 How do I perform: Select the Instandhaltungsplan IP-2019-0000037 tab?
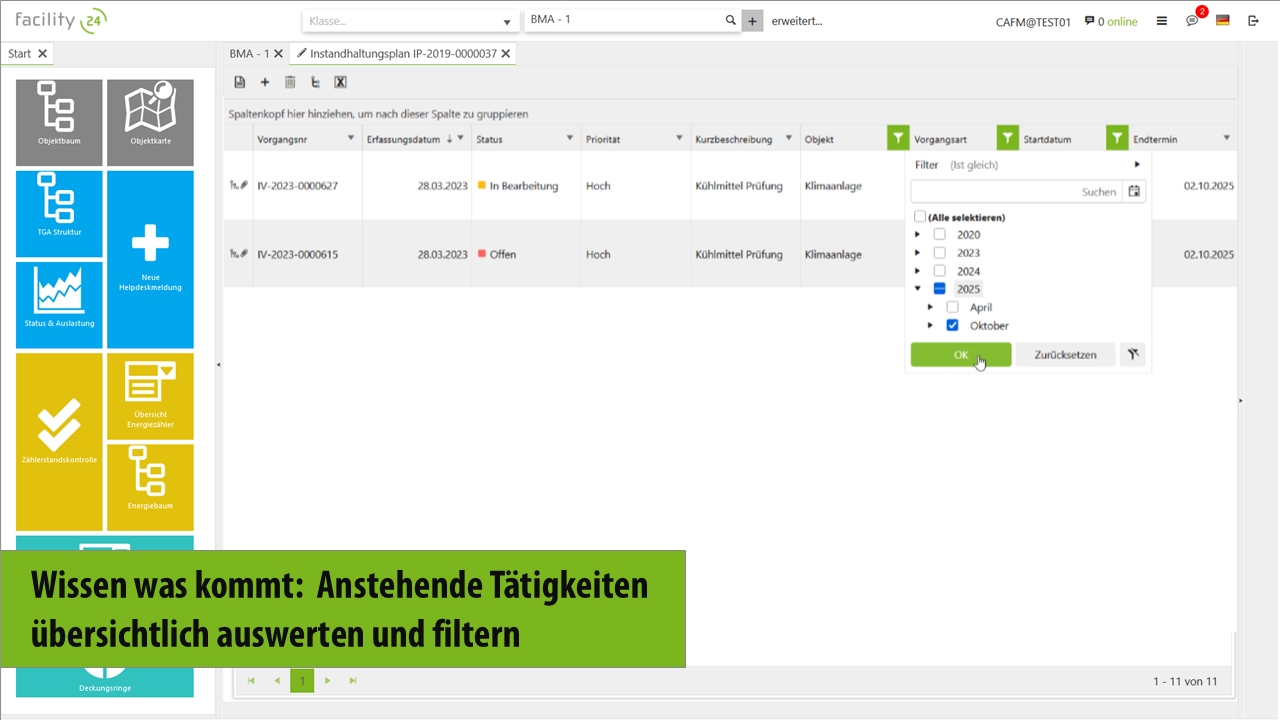pos(404,54)
